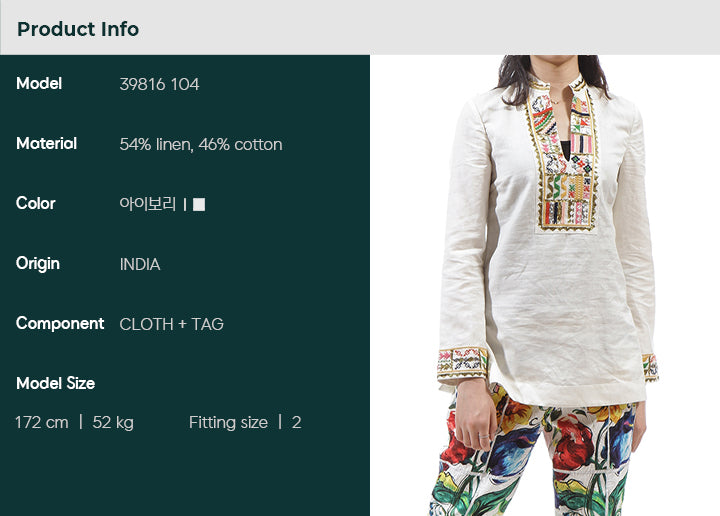Select the model number 39816 104
This screenshot has height=516, width=720.
point(159,84)
